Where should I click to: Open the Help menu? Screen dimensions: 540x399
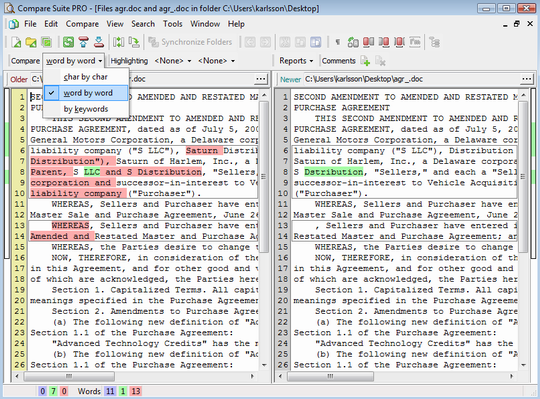[236, 24]
